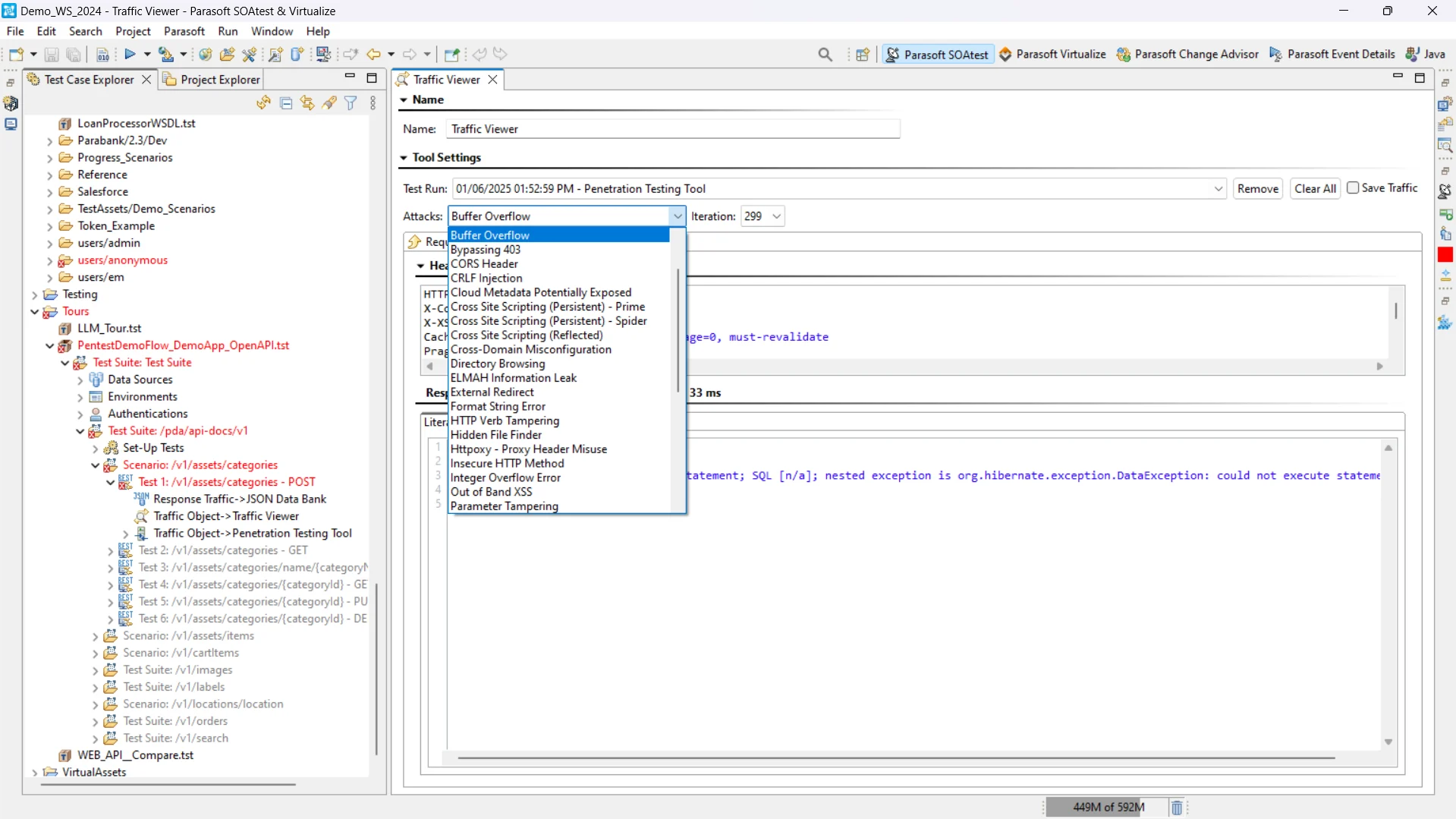Switch to the Parasoft Change Advisor perspective
Image resolution: width=1456 pixels, height=819 pixels.
1187,55
